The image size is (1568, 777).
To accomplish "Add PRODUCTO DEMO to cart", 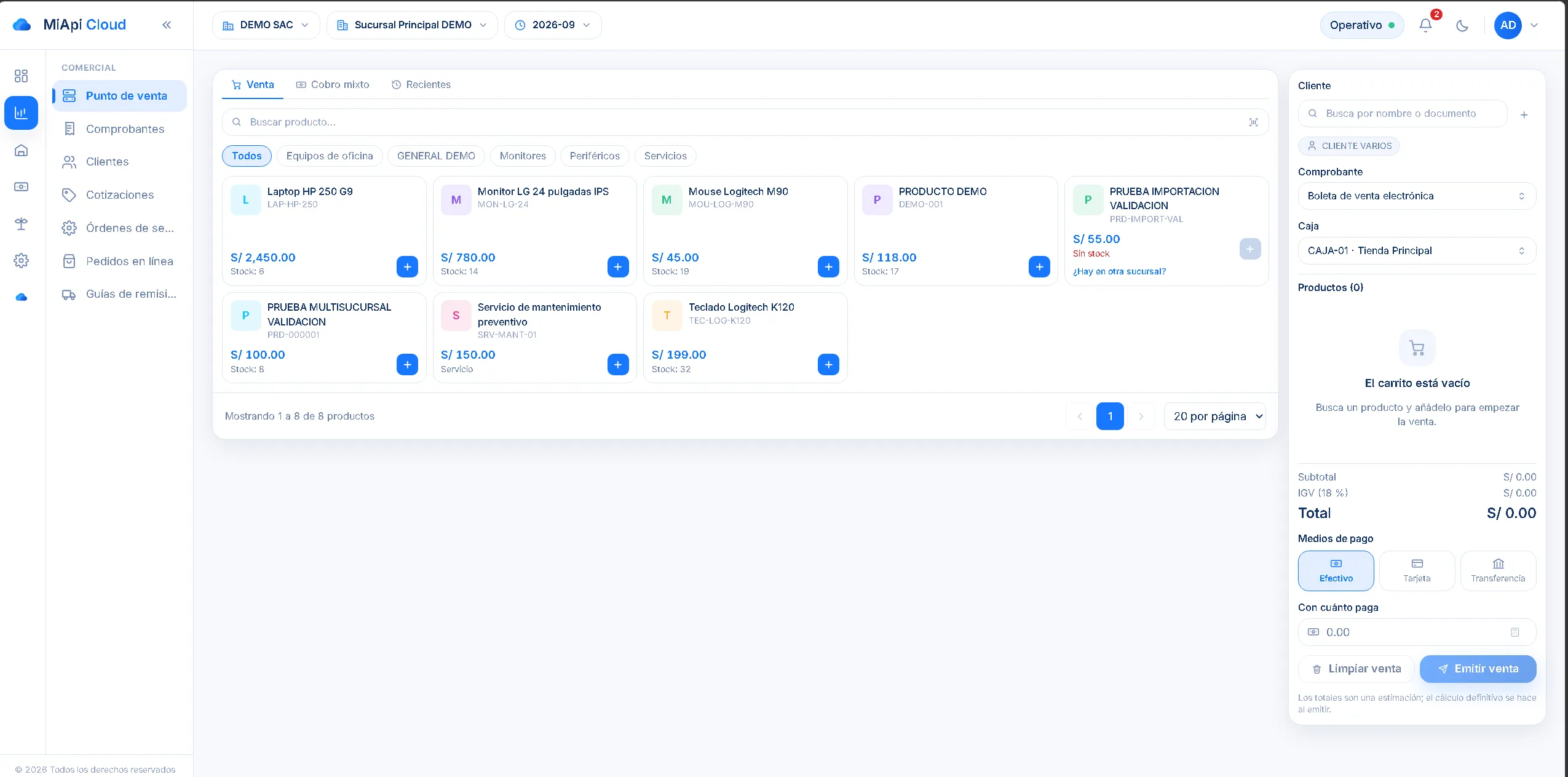I will pos(1039,267).
